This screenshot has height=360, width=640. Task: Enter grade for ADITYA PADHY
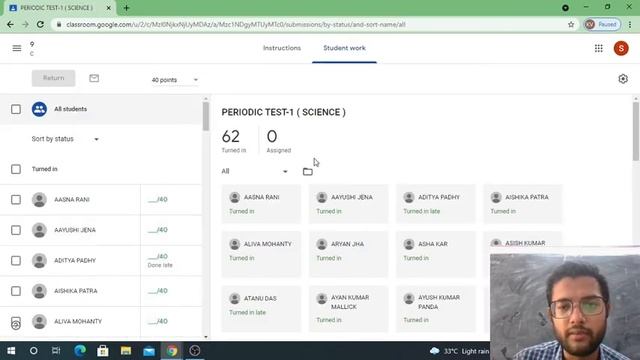pos(158,256)
